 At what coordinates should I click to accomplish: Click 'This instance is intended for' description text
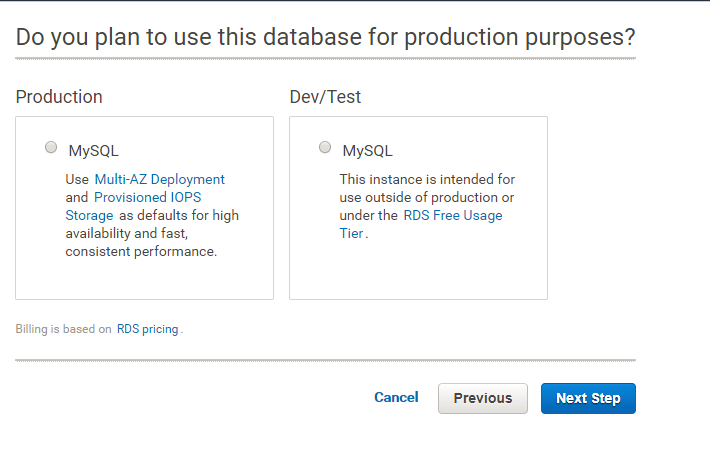pos(427,180)
